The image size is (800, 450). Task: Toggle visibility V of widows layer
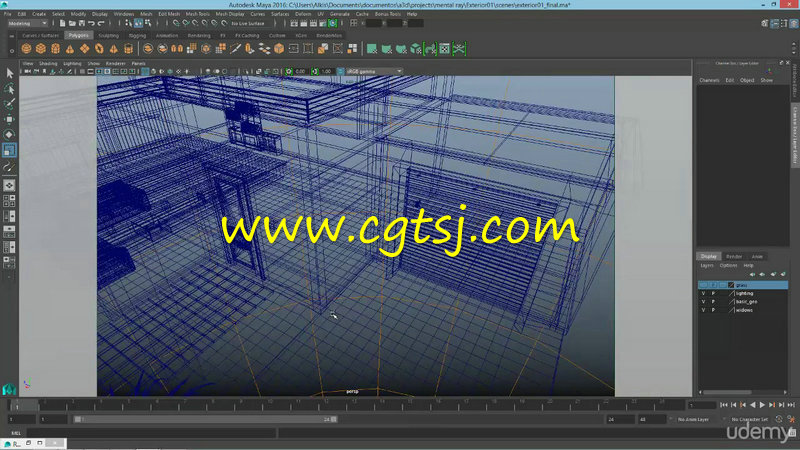coord(704,310)
